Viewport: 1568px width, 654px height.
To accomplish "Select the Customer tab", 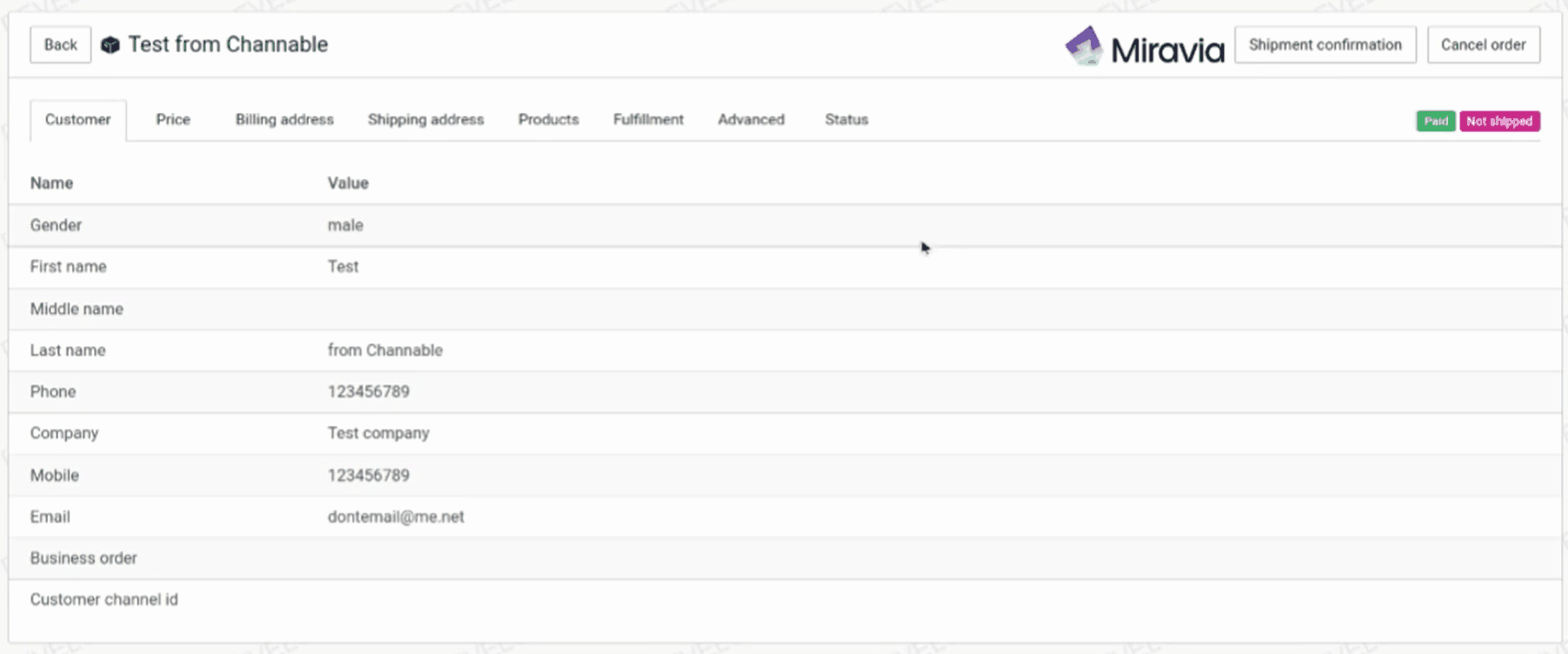I will [x=77, y=120].
